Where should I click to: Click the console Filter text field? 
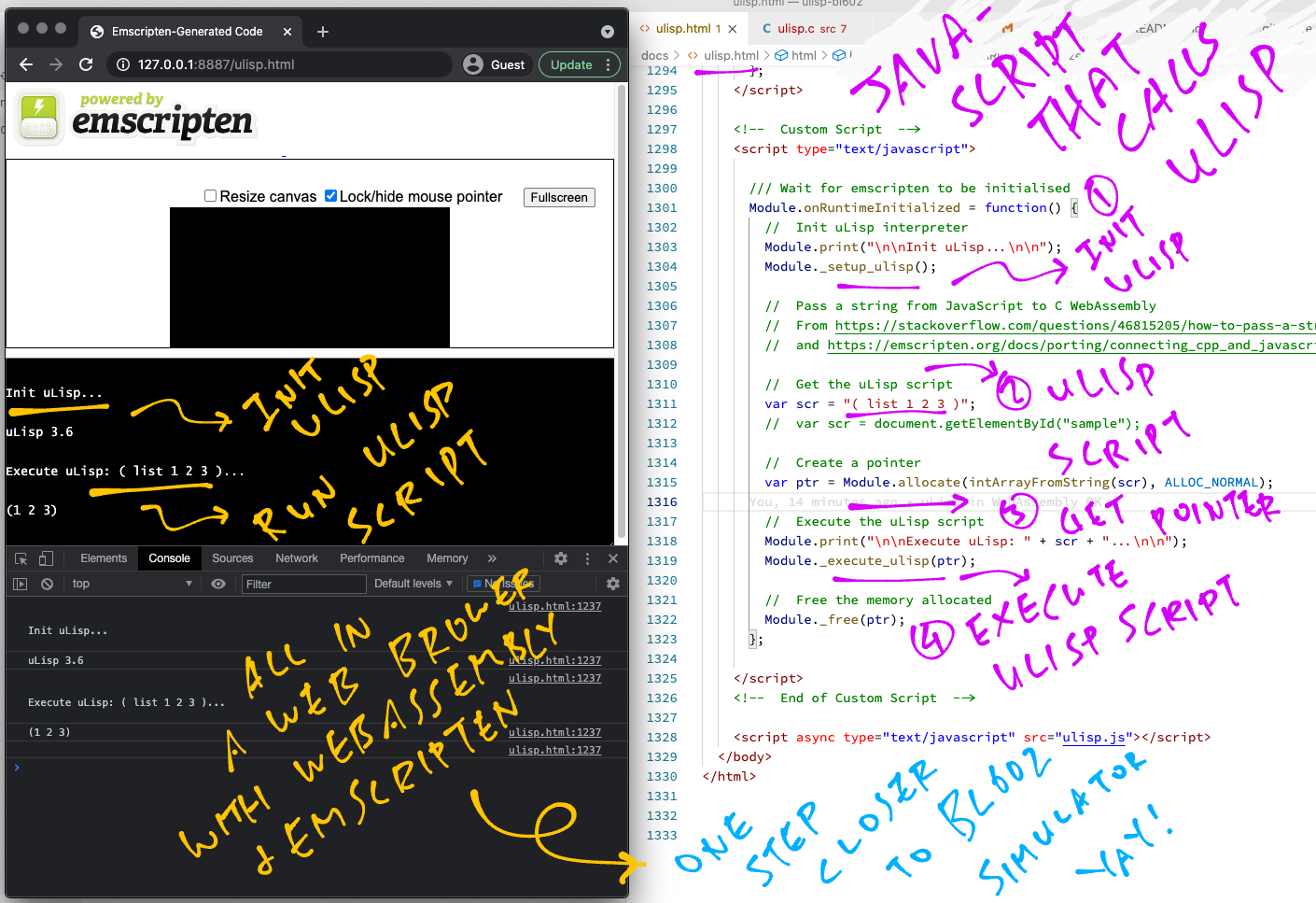[303, 584]
